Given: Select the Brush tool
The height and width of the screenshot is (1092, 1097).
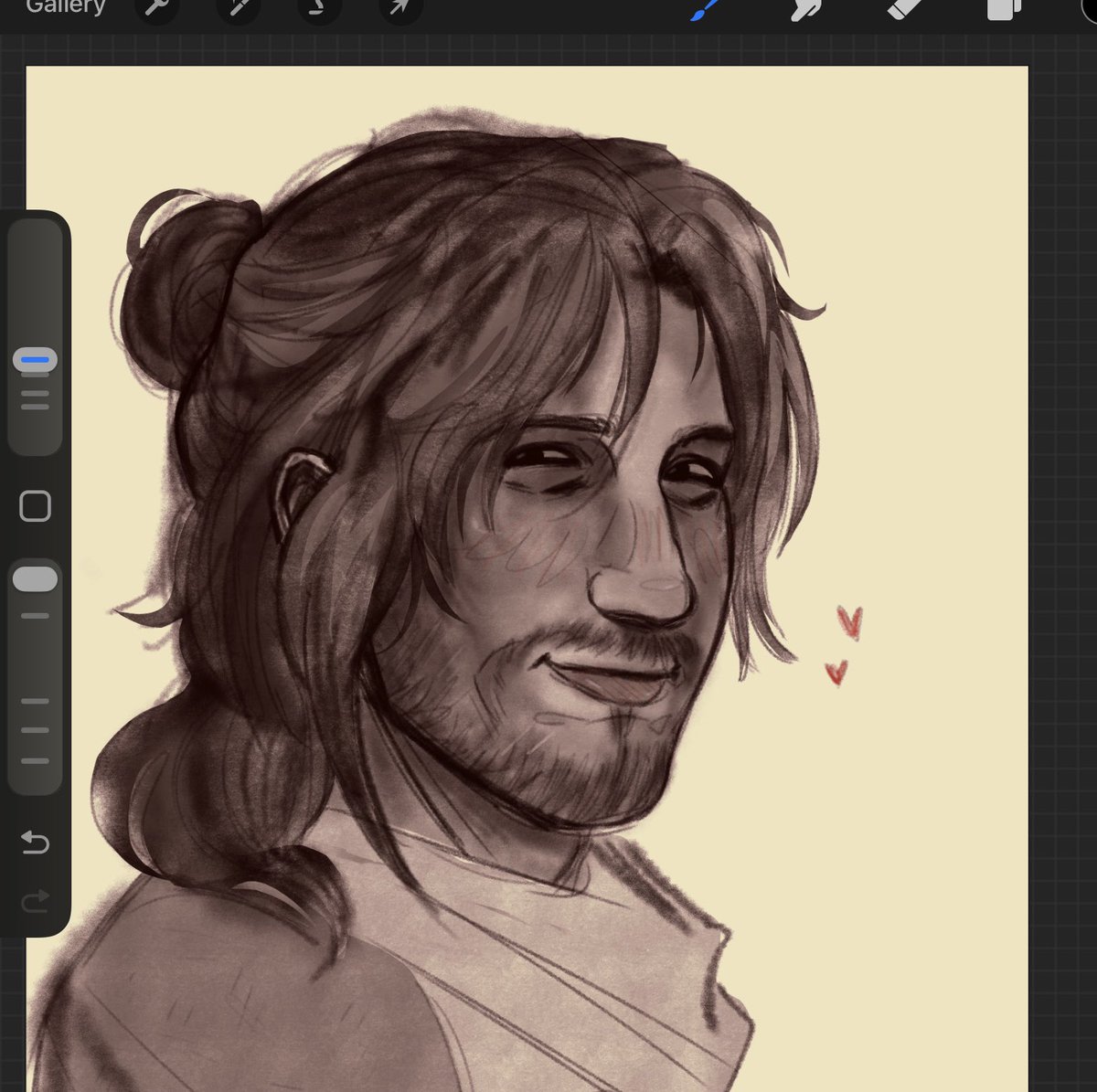Looking at the screenshot, I should (706, 10).
